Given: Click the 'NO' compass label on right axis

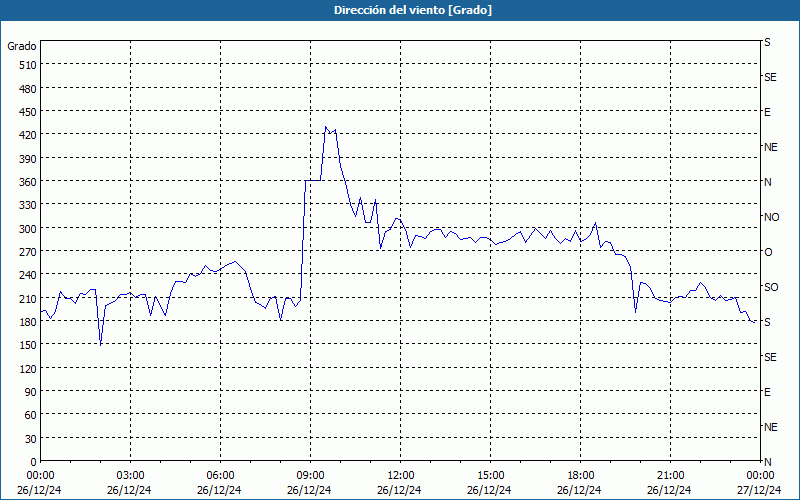Looking at the screenshot, I should coord(771,217).
